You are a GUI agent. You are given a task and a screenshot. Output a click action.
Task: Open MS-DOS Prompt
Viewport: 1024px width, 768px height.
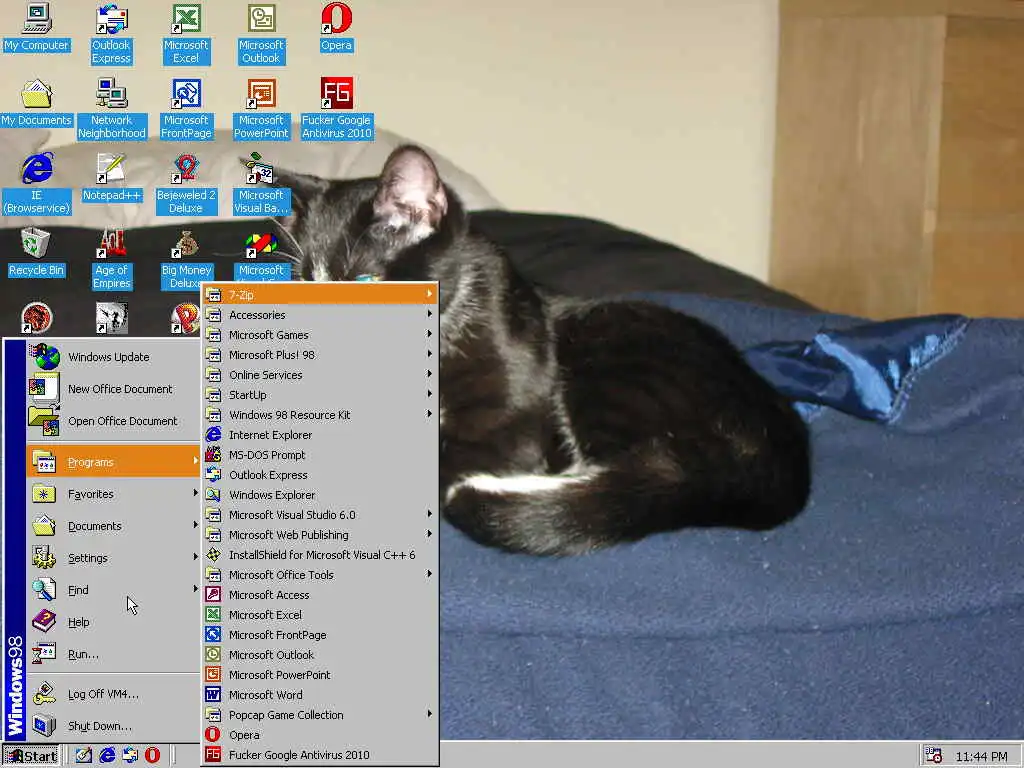point(320,455)
